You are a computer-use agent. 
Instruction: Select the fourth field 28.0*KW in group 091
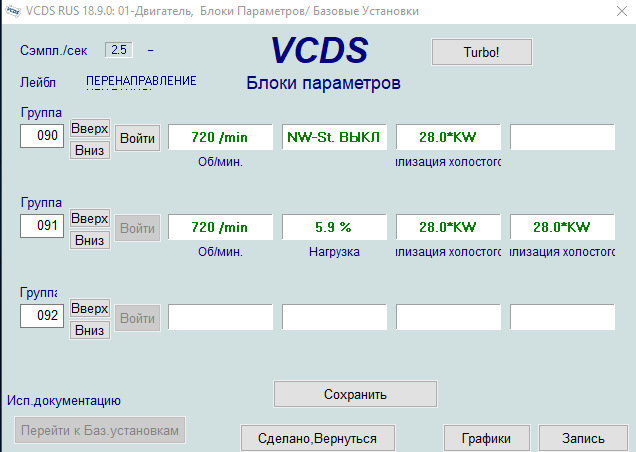click(562, 227)
